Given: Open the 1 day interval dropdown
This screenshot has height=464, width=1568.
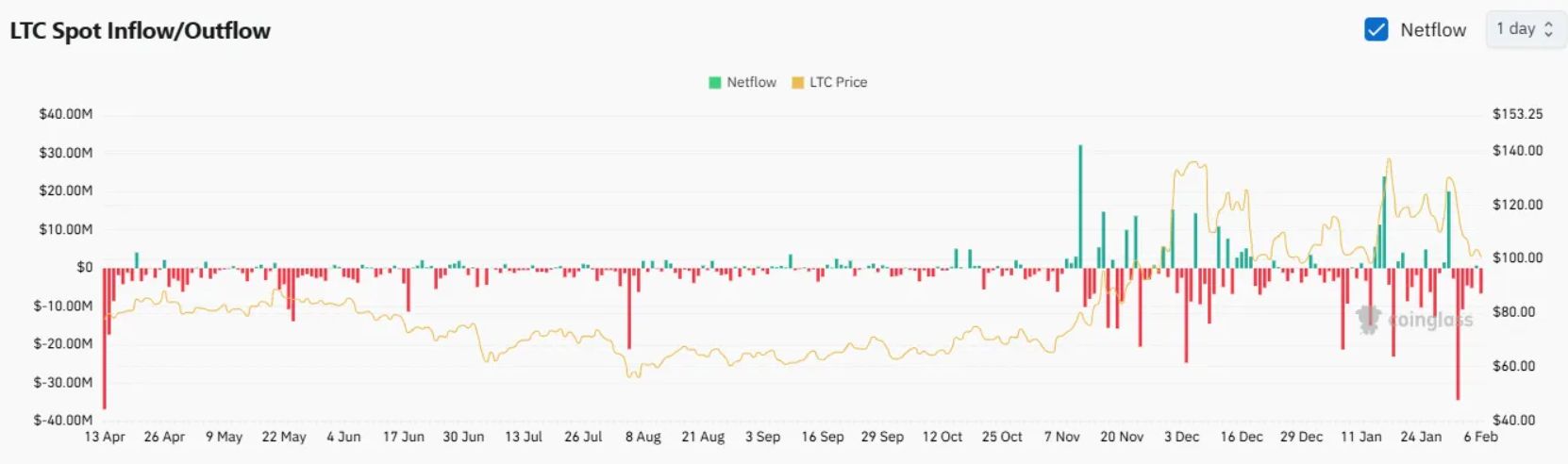Looking at the screenshot, I should click(1523, 29).
